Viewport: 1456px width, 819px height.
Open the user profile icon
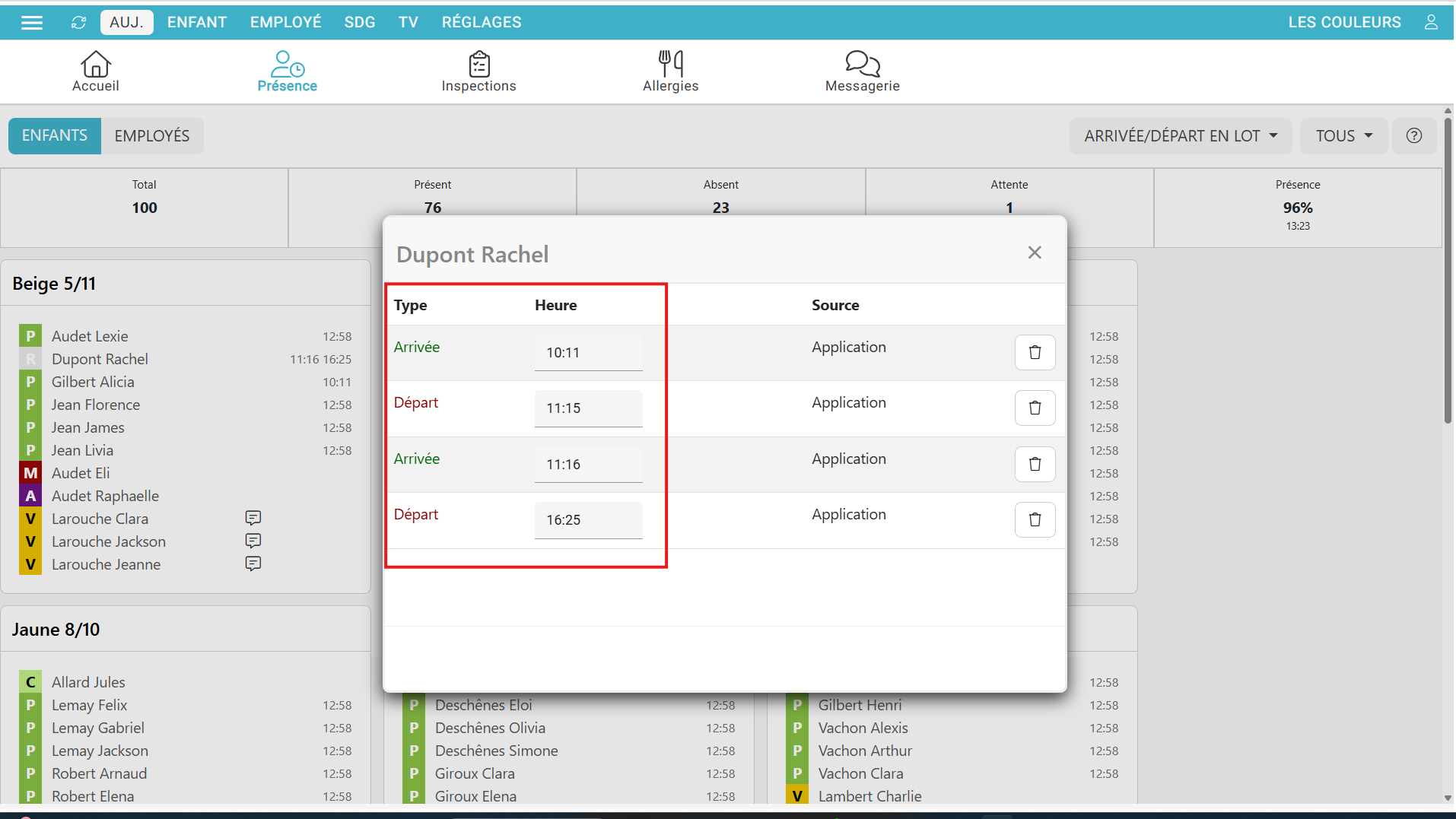coord(1430,22)
